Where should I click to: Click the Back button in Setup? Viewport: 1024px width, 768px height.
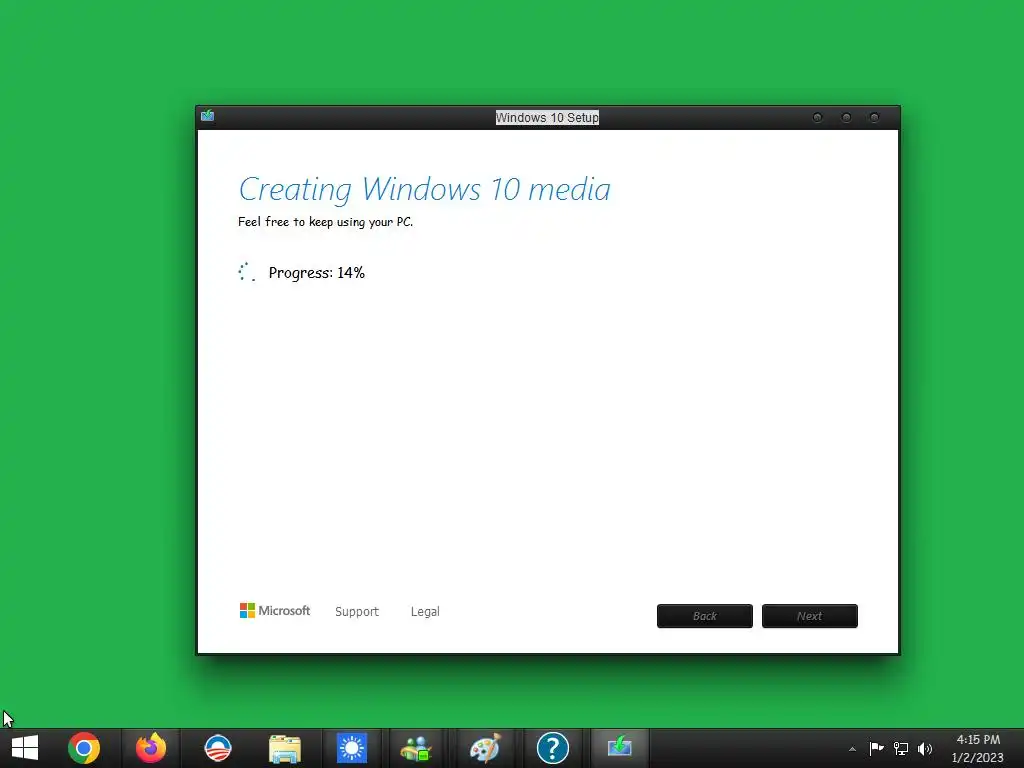click(705, 616)
